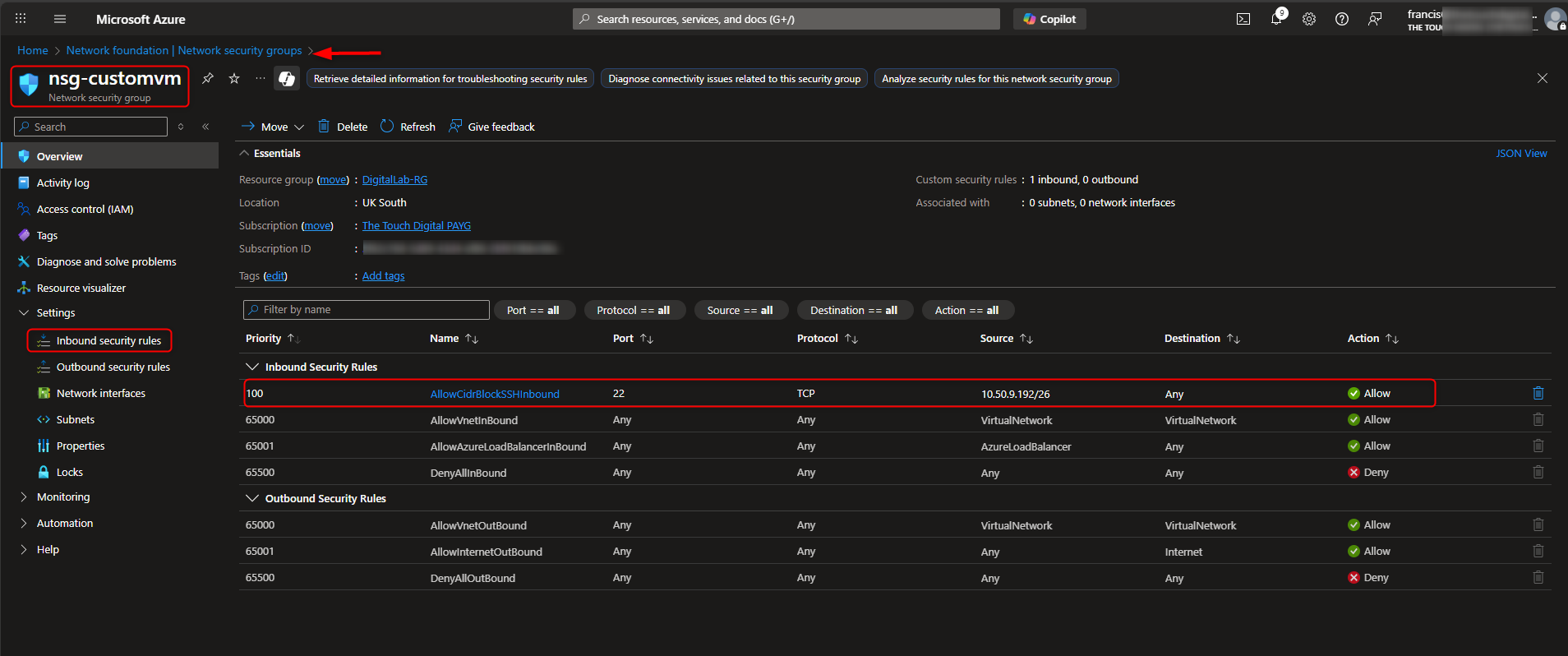The width and height of the screenshot is (1568, 656).
Task: Select Overview in the sidebar
Action: point(110,156)
